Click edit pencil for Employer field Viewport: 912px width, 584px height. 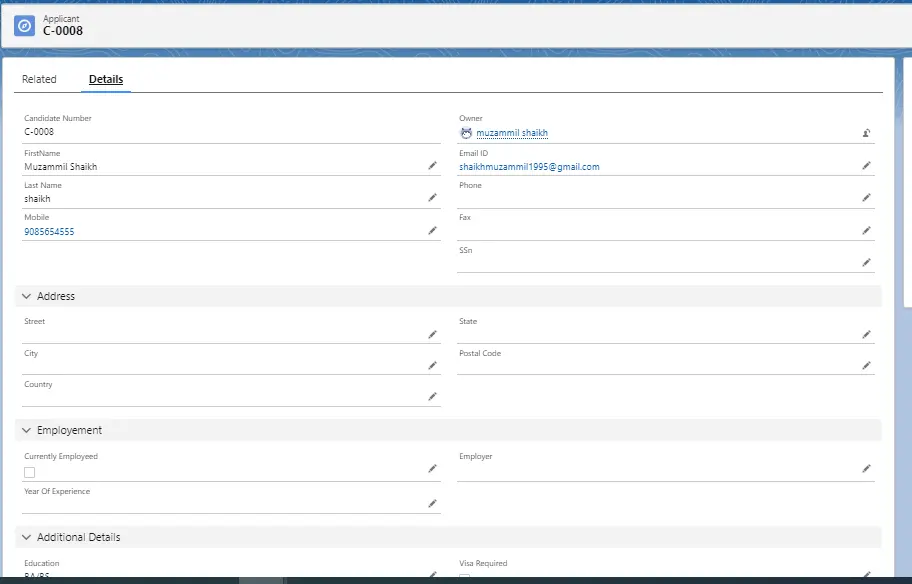tap(866, 469)
